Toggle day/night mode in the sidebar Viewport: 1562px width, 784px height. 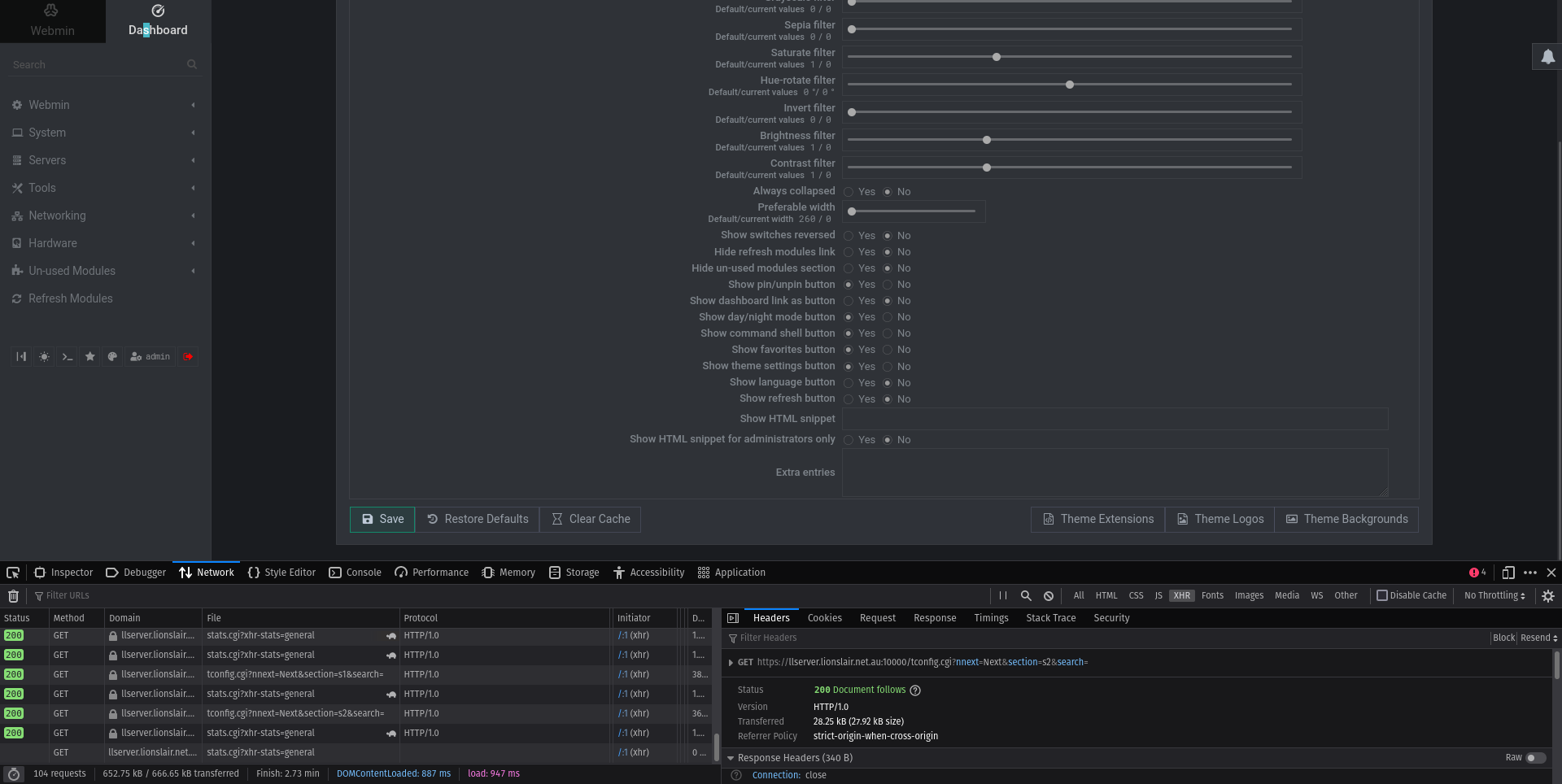tap(43, 356)
